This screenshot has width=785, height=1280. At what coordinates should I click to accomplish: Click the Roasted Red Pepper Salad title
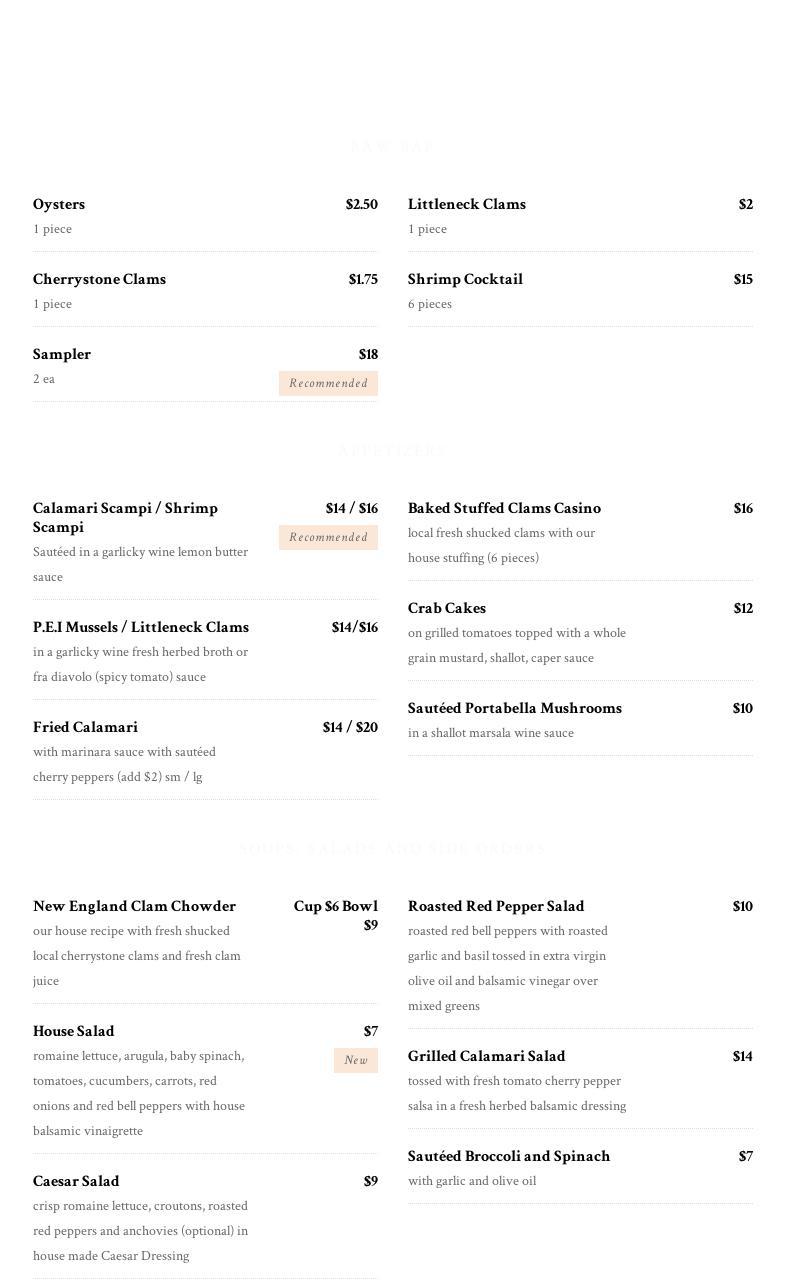(x=495, y=906)
